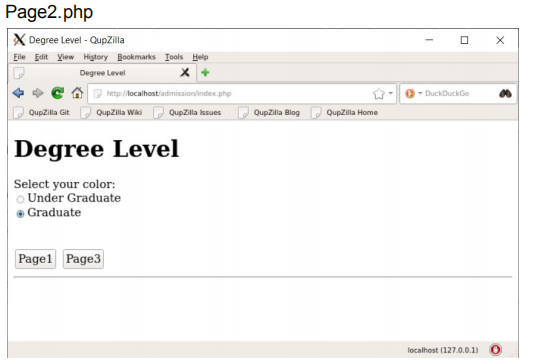This screenshot has height=364, width=533.
Task: Click the Page3 button
Action: tap(83, 259)
